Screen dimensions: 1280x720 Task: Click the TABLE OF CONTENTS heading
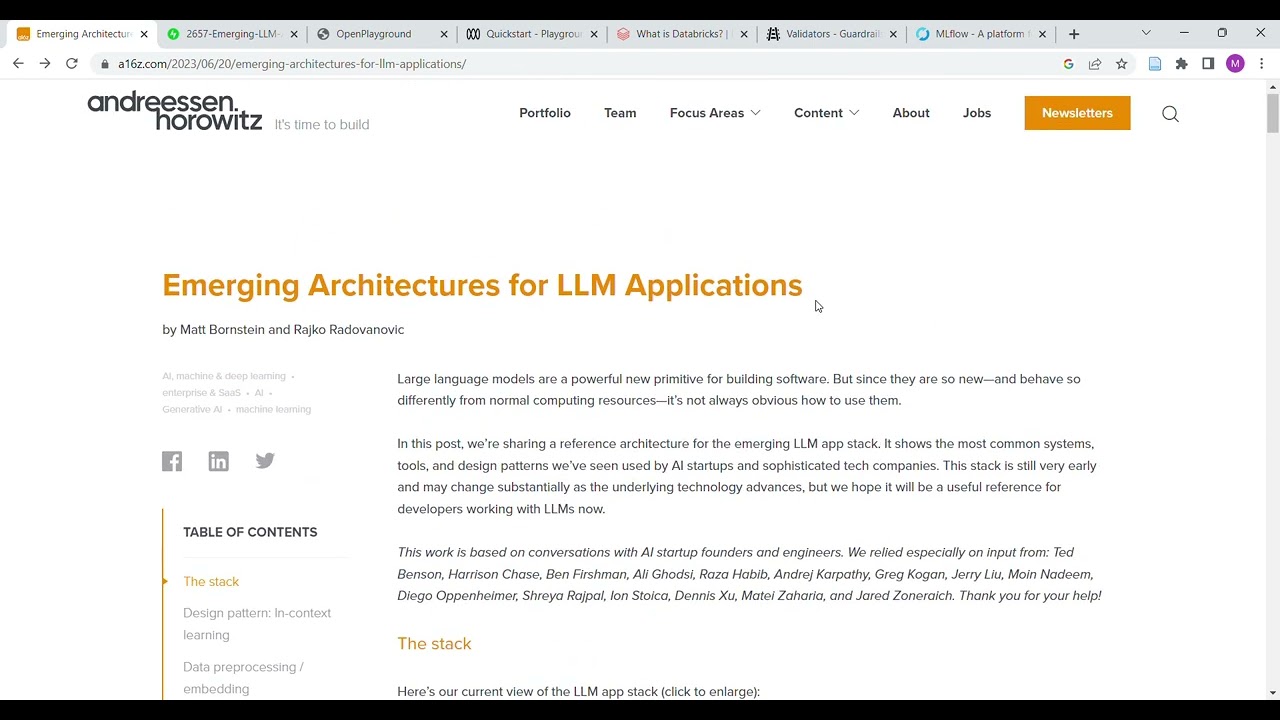[250, 532]
